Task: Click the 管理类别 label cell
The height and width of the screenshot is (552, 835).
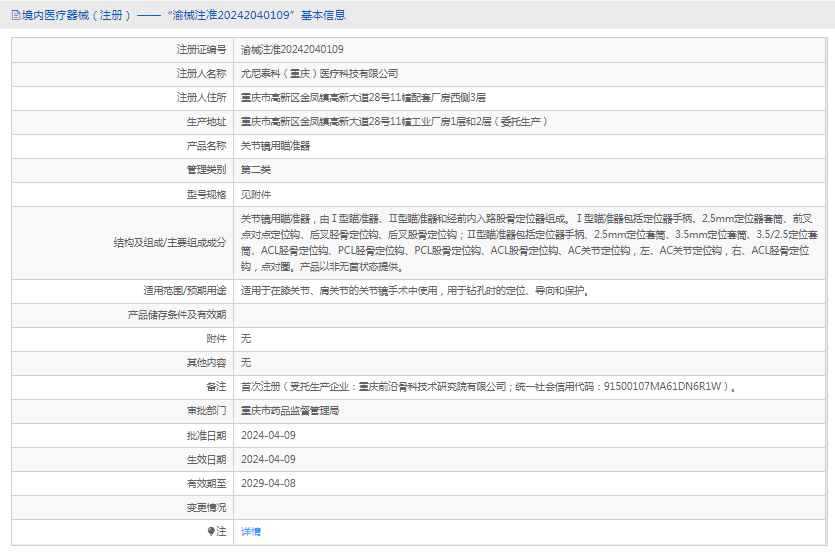Action: (x=122, y=170)
